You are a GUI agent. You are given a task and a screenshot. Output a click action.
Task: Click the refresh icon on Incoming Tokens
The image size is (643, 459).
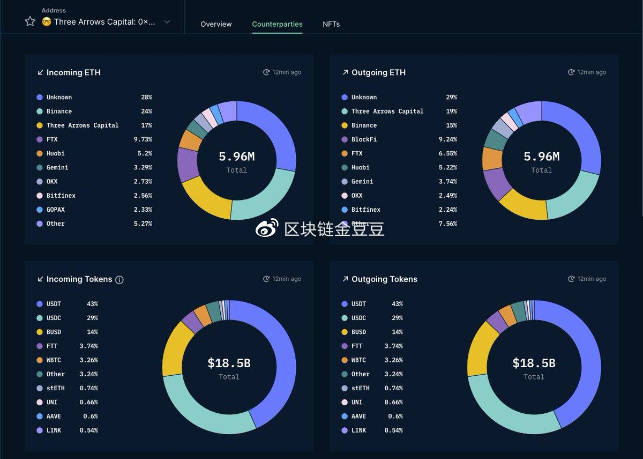pyautogui.click(x=266, y=279)
